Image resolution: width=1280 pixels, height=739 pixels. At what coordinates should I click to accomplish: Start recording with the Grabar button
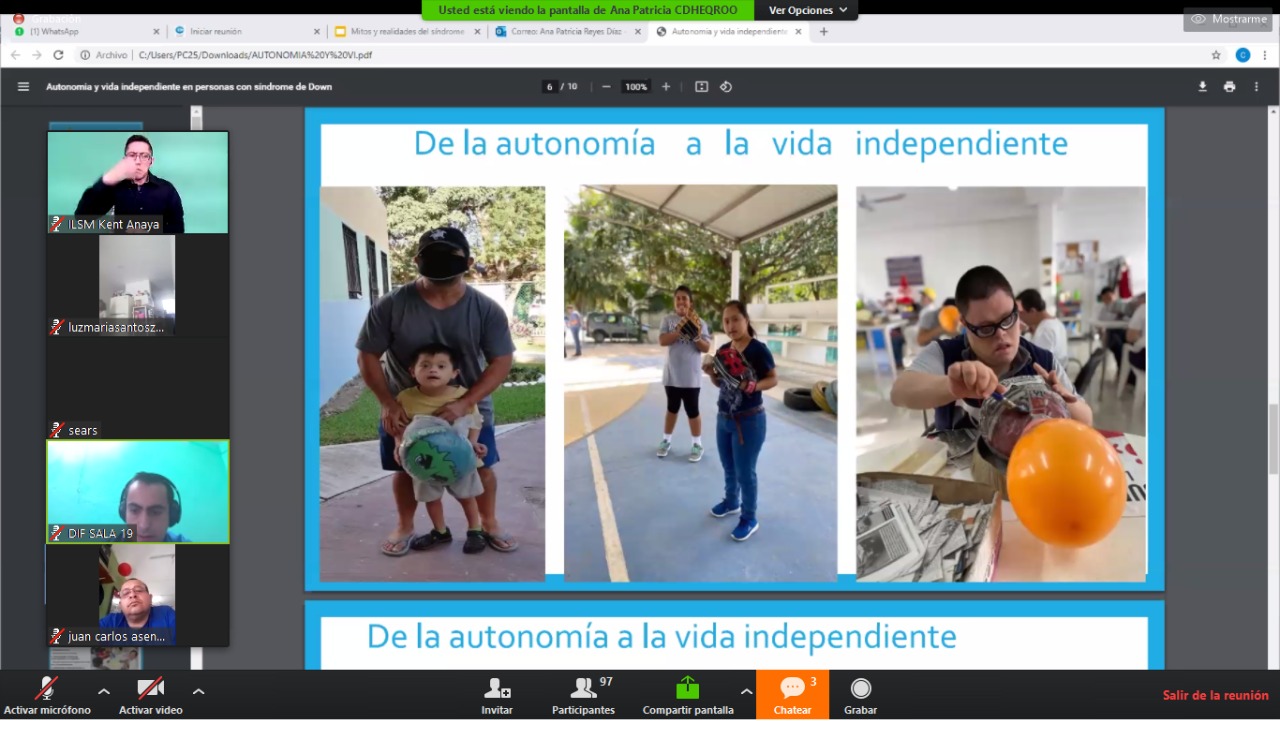860,689
